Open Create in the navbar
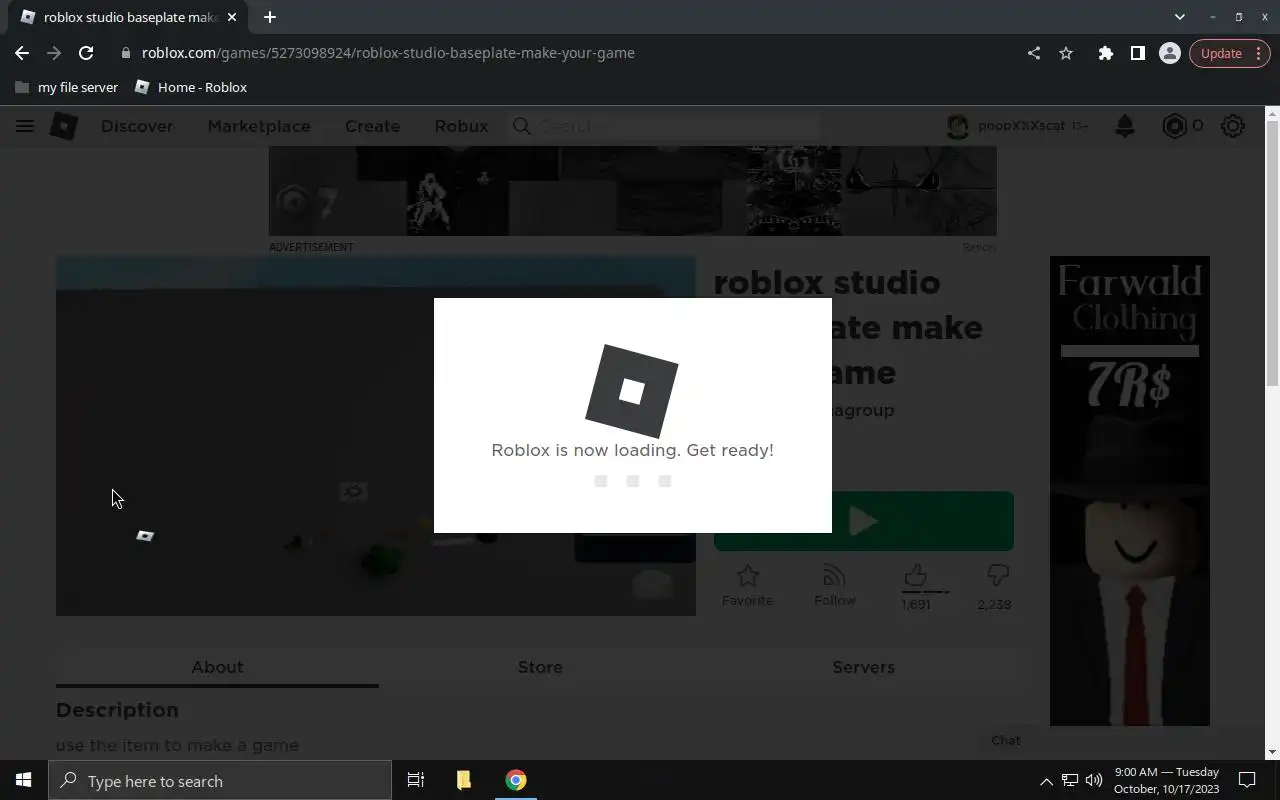 coord(372,126)
